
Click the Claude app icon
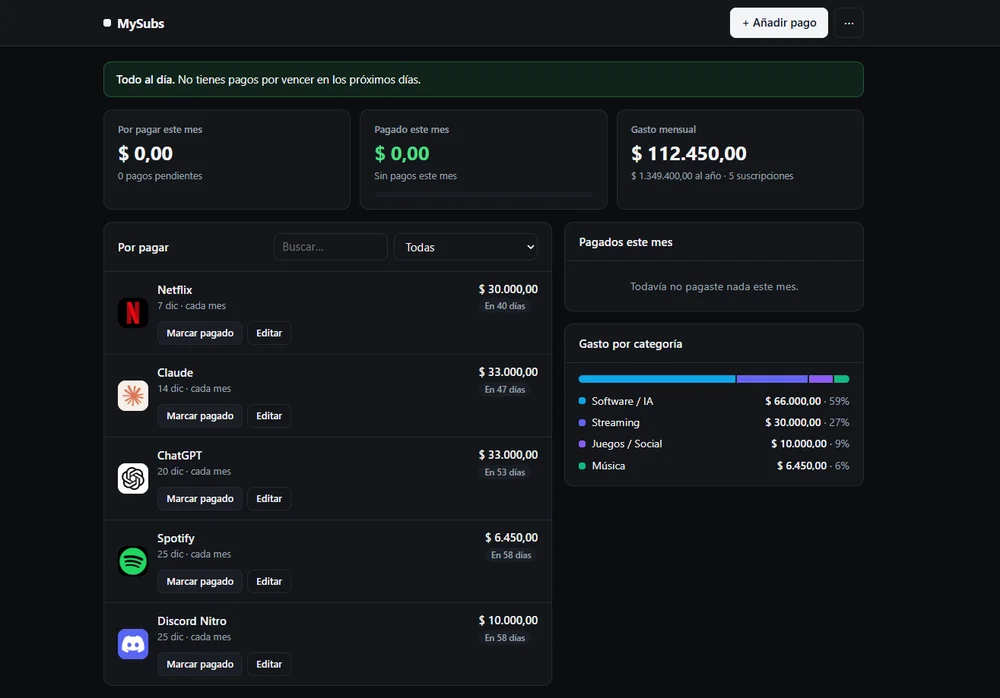pyautogui.click(x=133, y=396)
